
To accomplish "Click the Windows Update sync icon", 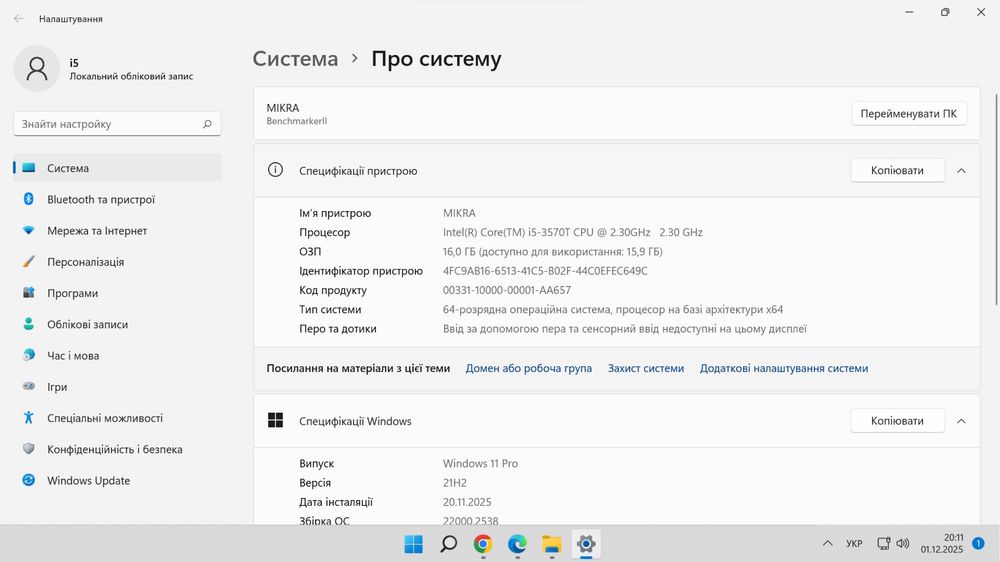I will 29,480.
